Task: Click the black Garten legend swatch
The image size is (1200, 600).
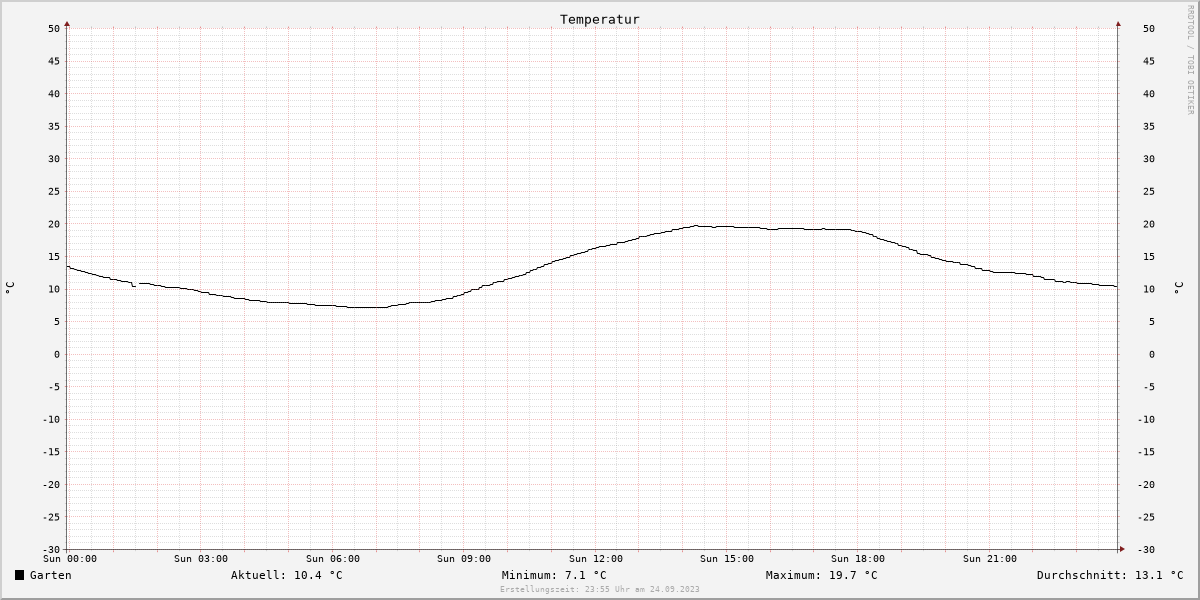Action: click(19, 575)
